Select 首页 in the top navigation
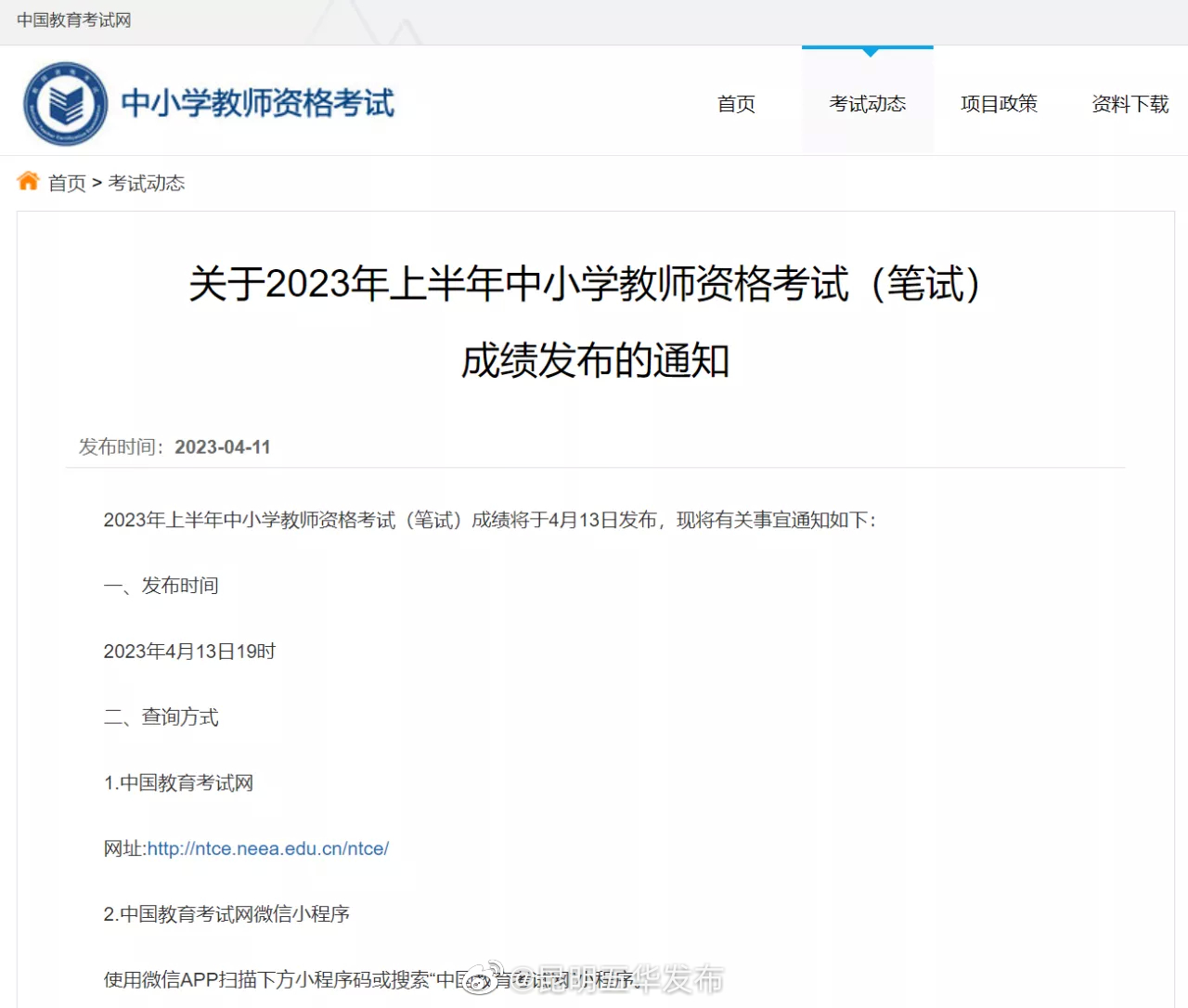 735,104
